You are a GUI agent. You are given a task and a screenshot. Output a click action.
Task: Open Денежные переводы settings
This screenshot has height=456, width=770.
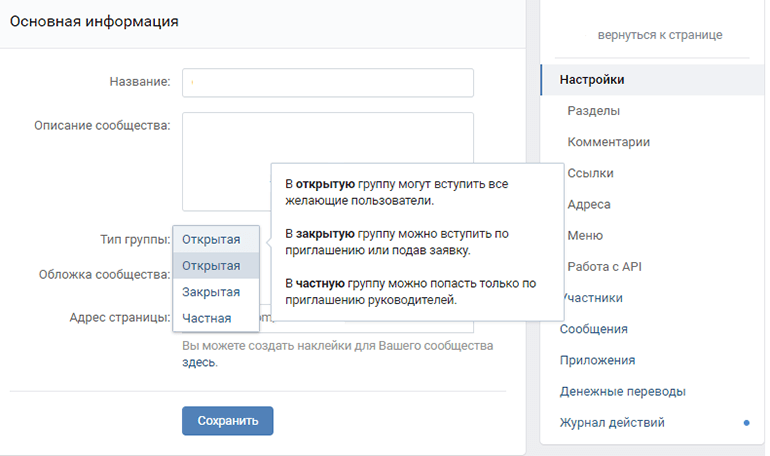[x=622, y=391]
